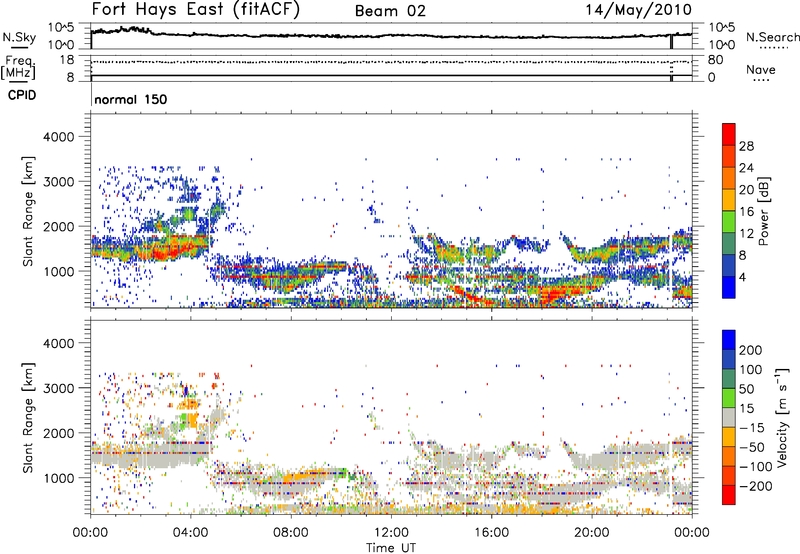Click the '16:00' time axis tick label

point(491,533)
